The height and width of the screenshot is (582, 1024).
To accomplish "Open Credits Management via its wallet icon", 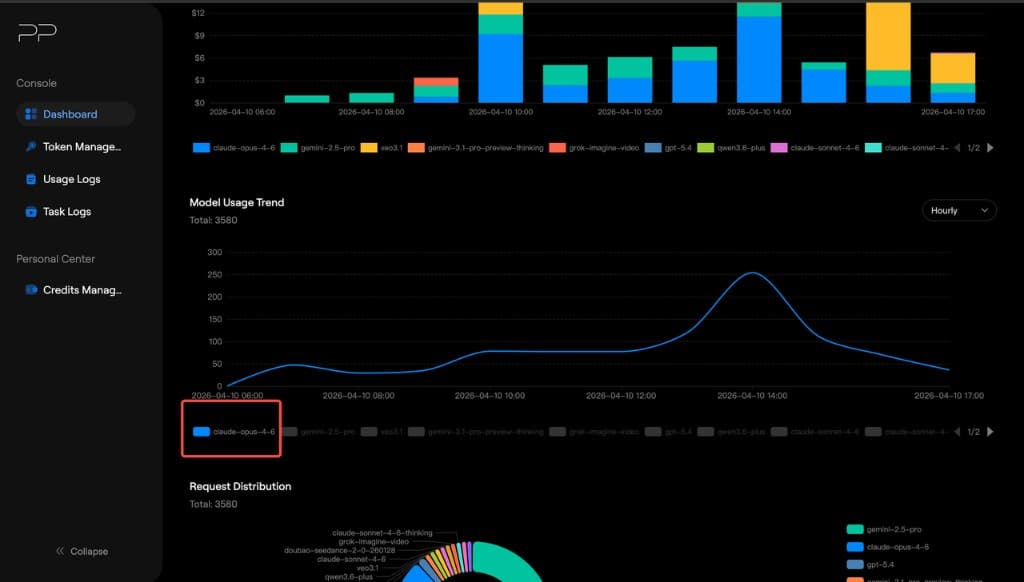I will click(x=31, y=289).
